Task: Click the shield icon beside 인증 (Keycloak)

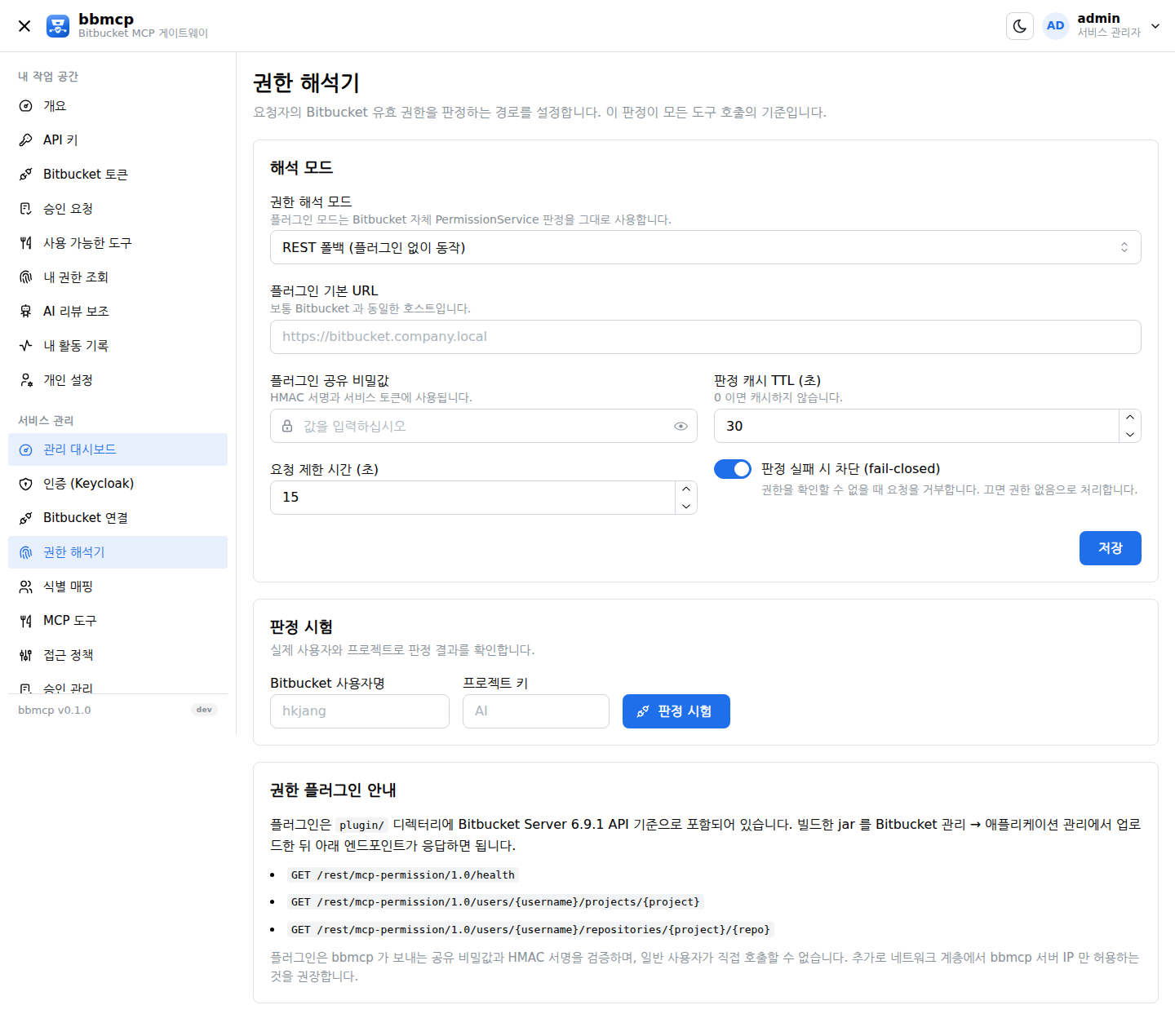Action: [26, 484]
